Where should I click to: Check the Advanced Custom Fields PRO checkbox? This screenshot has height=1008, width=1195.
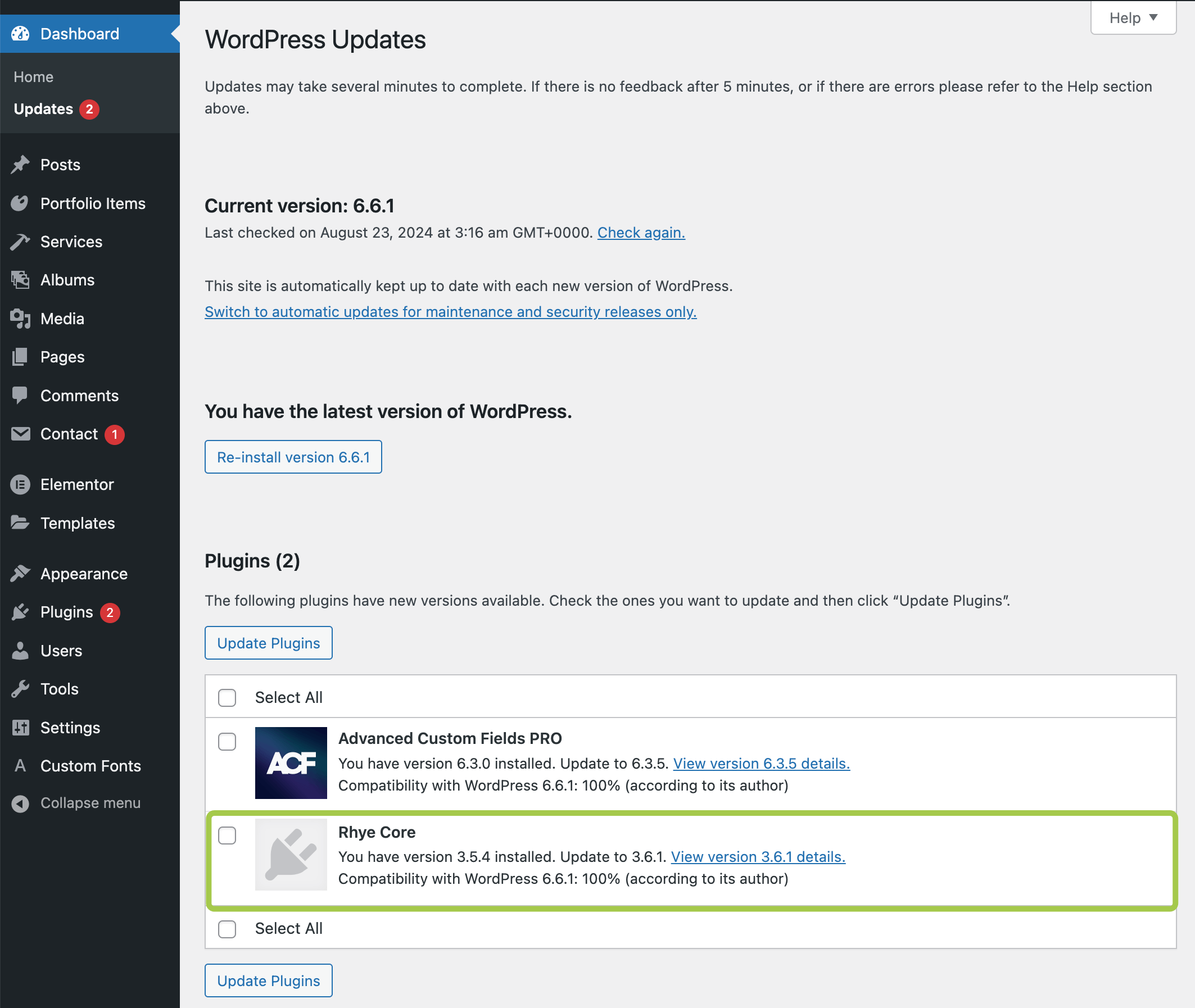point(227,741)
